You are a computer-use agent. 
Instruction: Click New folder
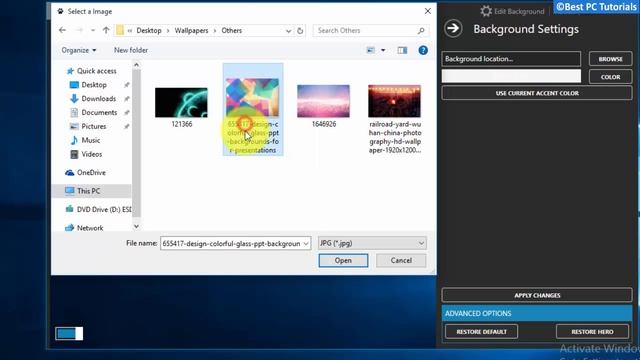(x=131, y=50)
